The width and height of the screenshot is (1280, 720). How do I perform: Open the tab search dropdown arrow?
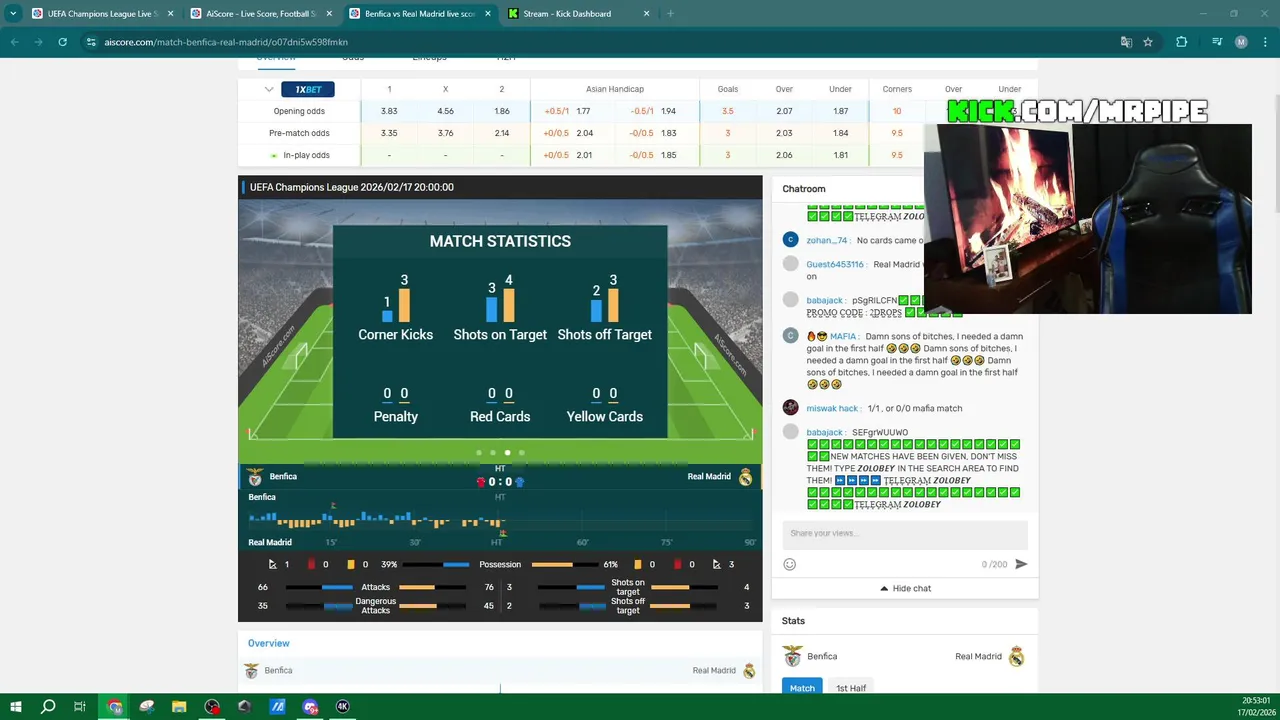(13, 14)
